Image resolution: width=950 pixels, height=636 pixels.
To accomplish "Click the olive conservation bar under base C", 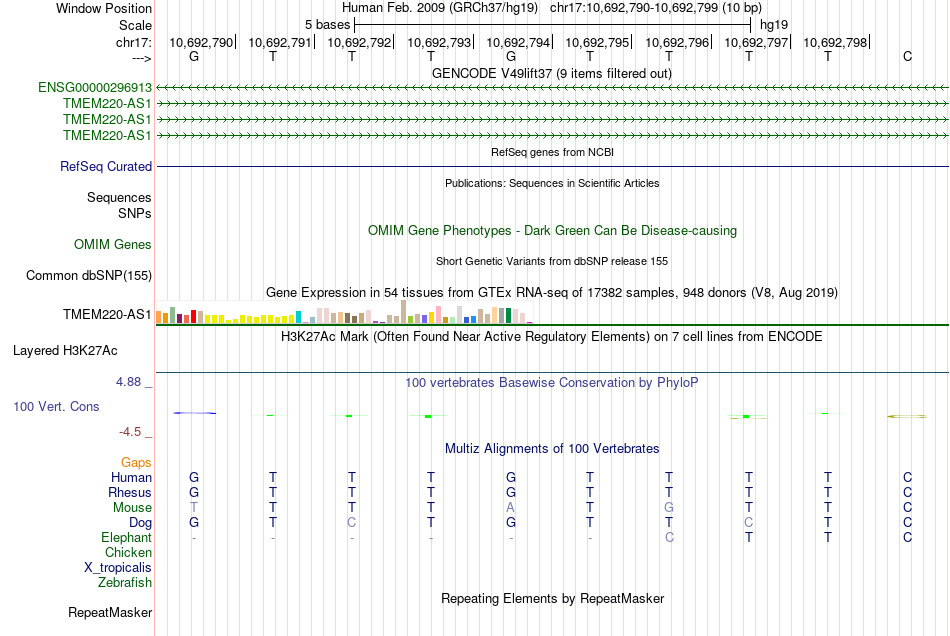I will coord(907,416).
